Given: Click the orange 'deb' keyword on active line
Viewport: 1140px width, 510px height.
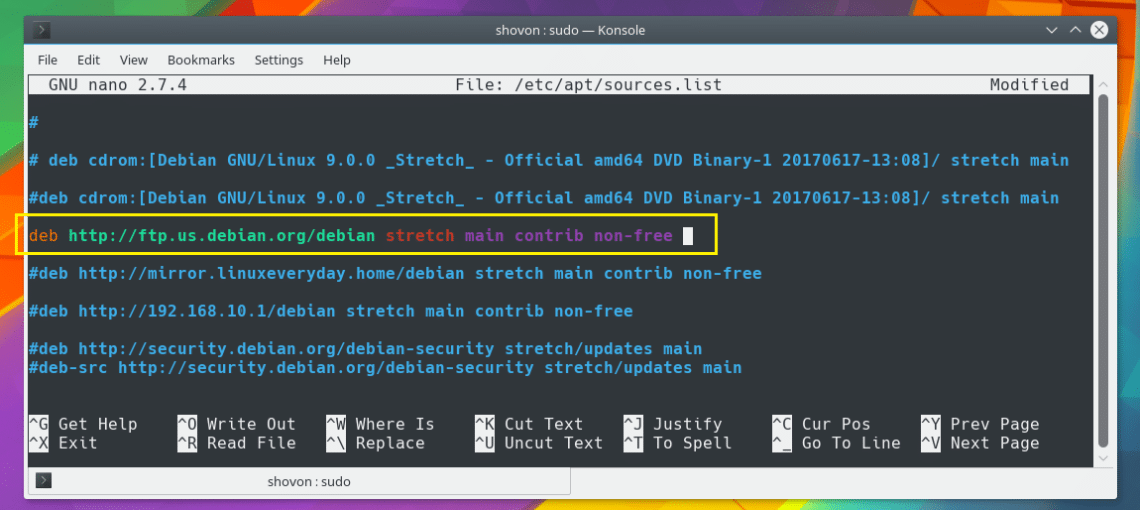Looking at the screenshot, I should (43, 236).
